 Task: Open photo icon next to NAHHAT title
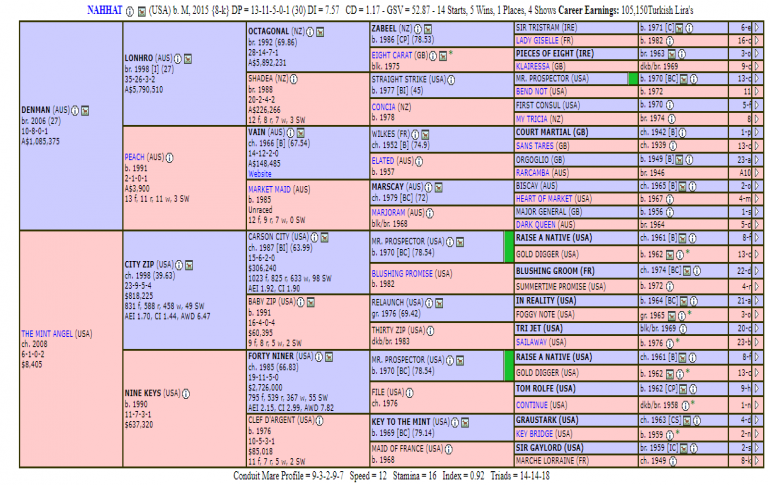[141, 11]
